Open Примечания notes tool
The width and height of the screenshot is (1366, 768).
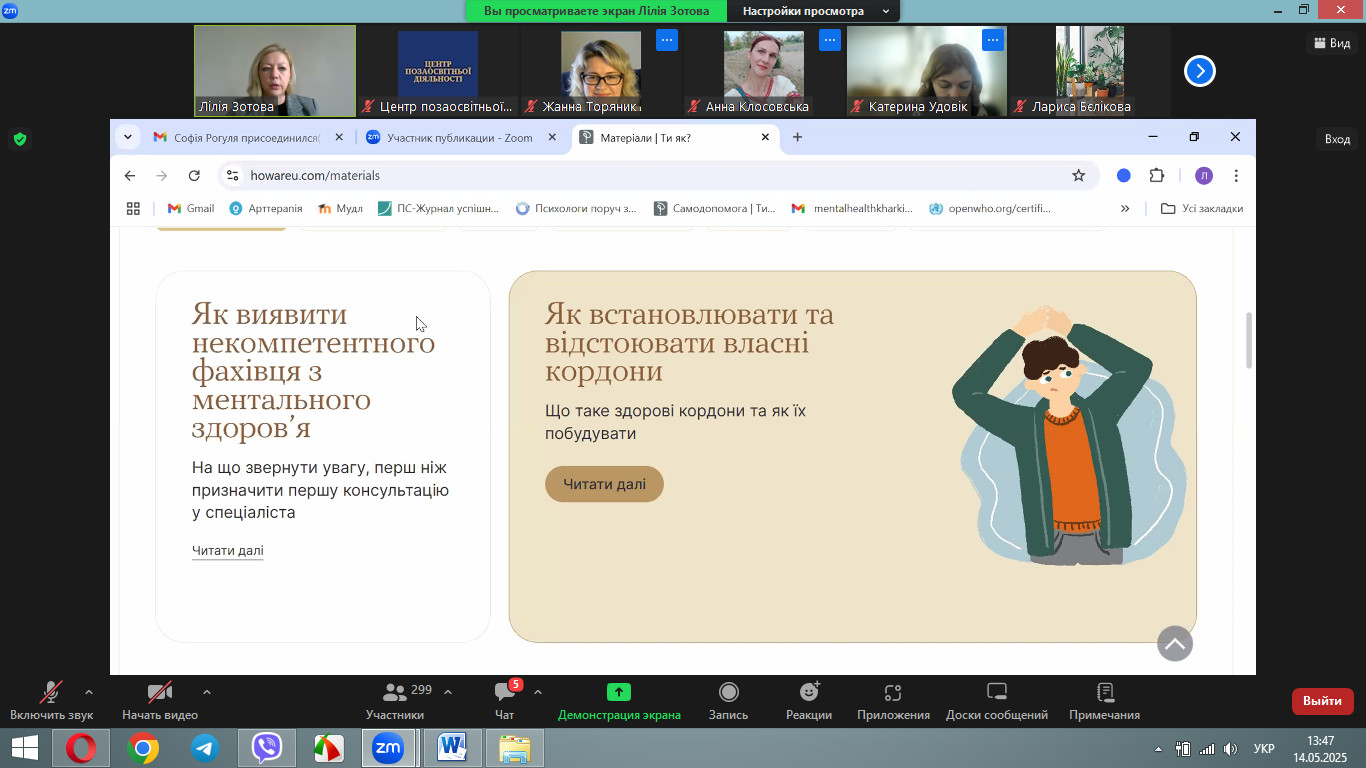(1104, 701)
